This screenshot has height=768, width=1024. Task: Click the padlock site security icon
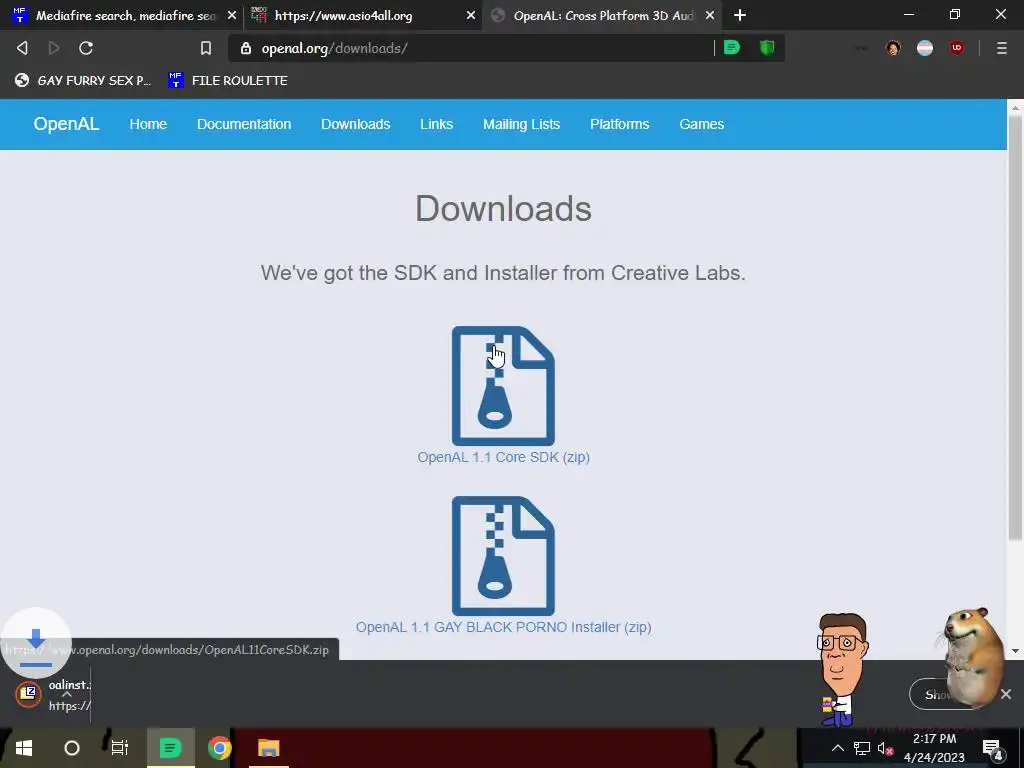click(246, 48)
